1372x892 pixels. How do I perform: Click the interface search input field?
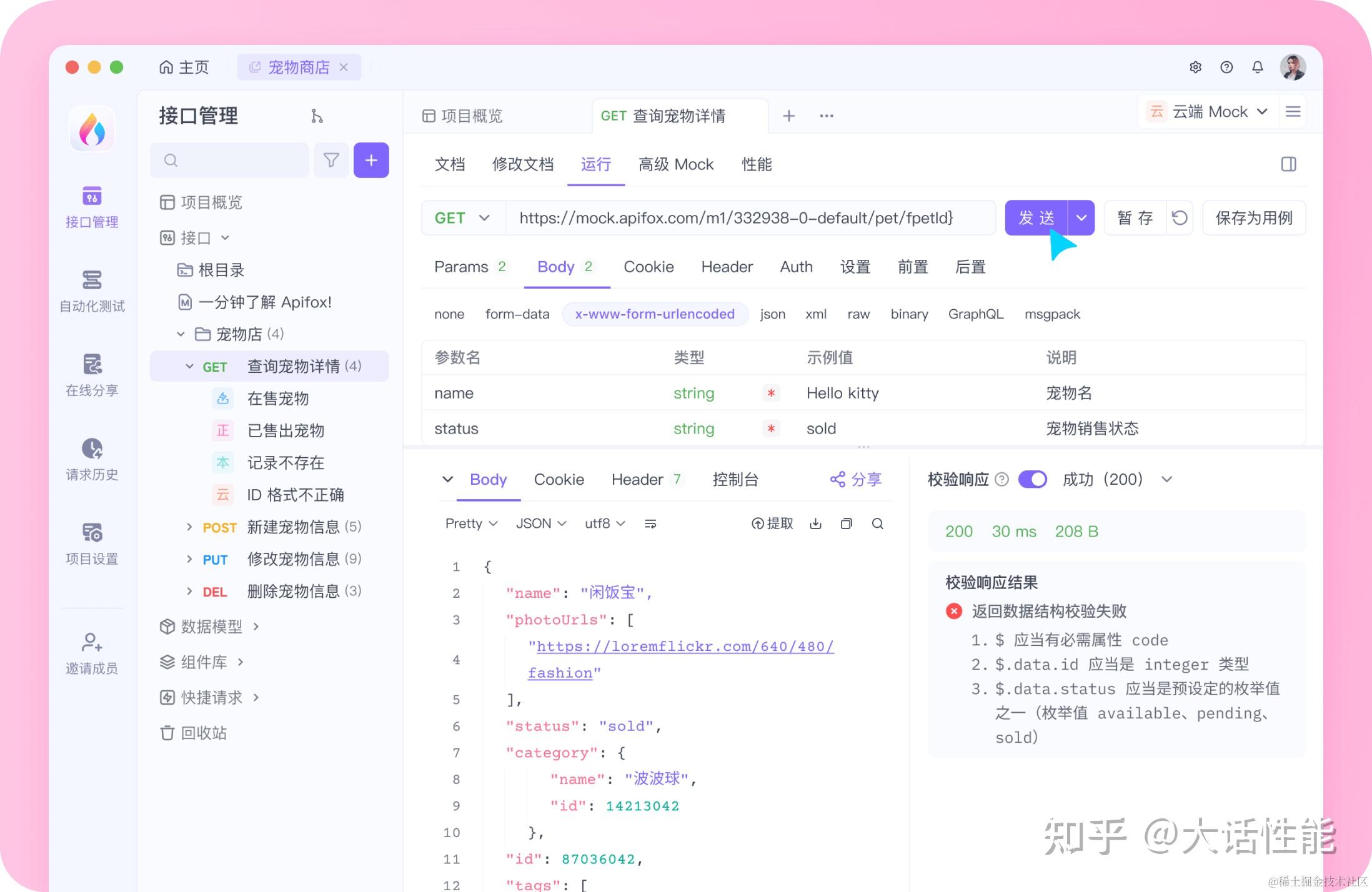pos(229,160)
